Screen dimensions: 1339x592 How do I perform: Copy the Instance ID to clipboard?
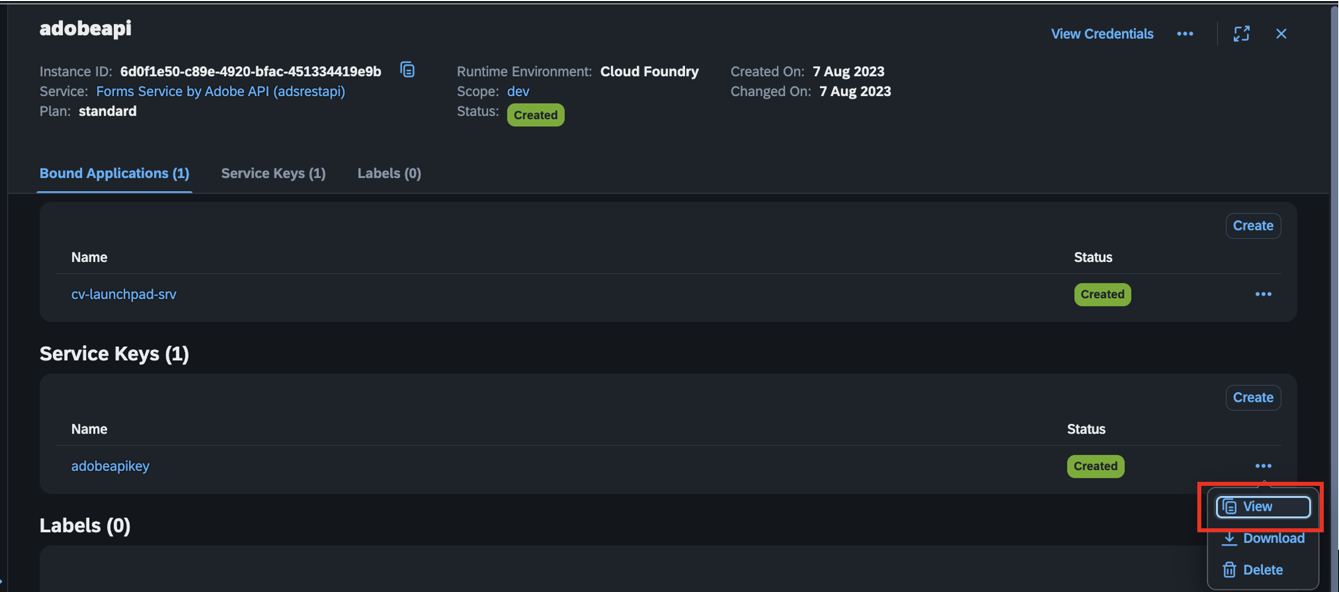(x=407, y=70)
